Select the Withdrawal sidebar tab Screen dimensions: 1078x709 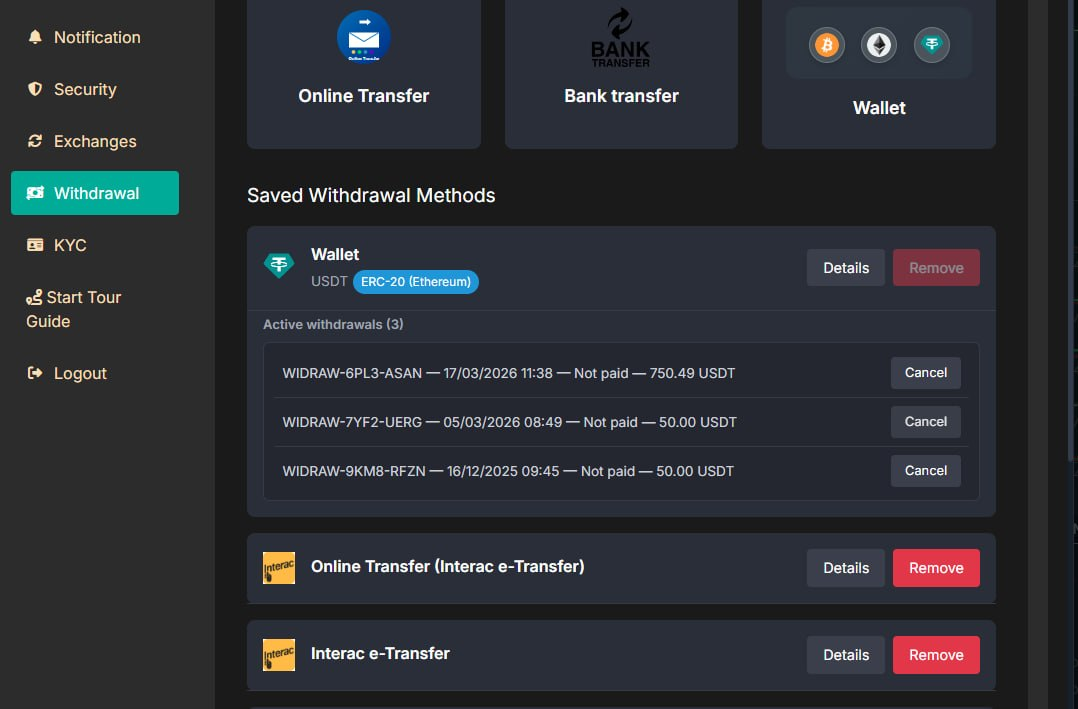point(95,193)
